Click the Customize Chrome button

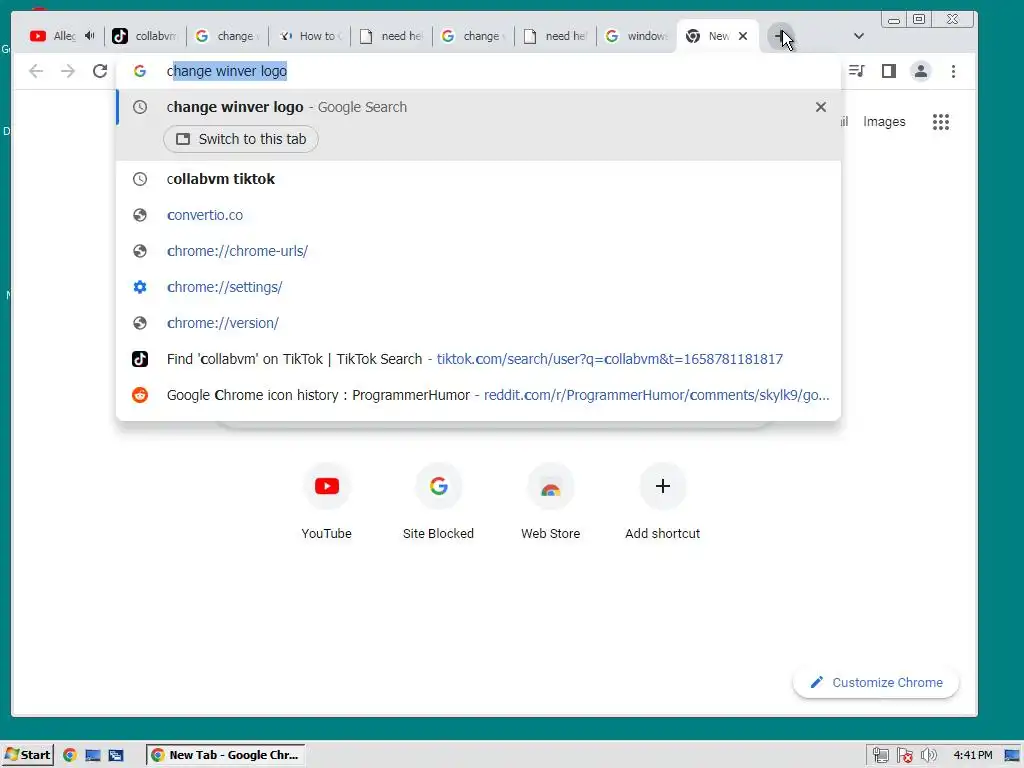coord(876,682)
